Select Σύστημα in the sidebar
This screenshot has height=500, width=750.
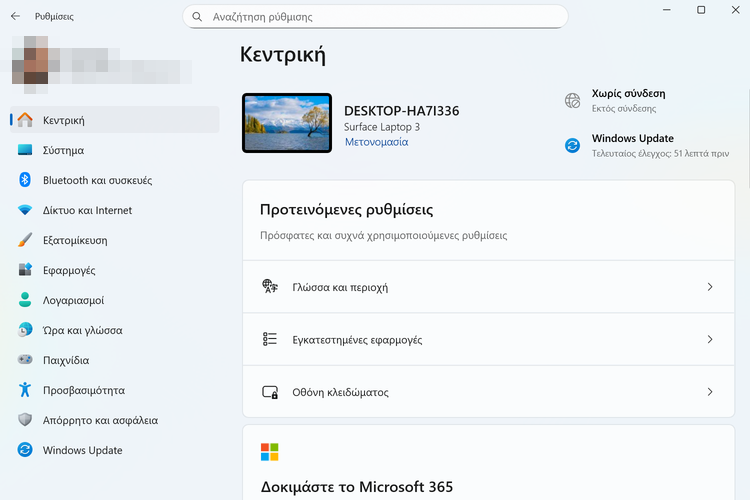tap(63, 150)
